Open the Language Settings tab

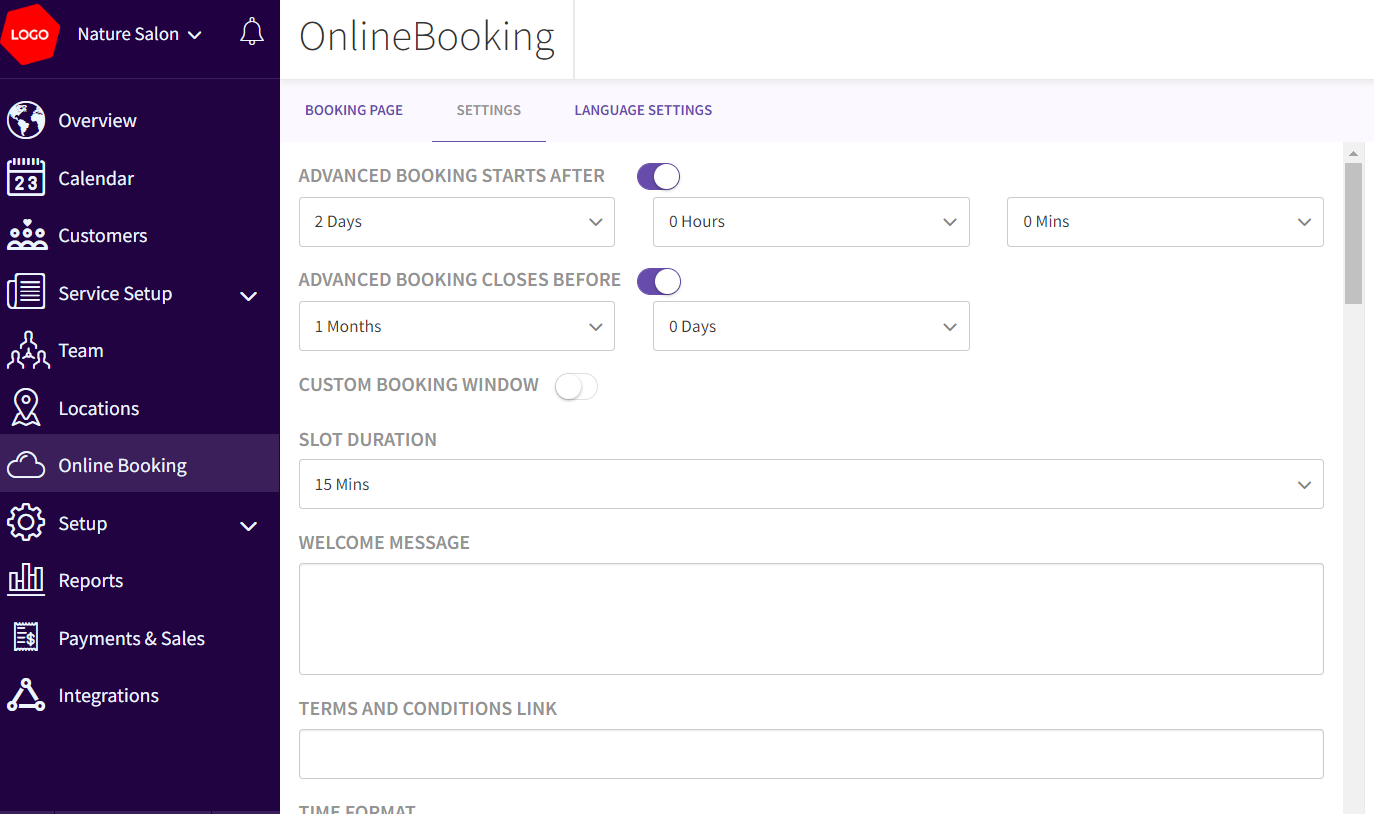click(x=643, y=110)
